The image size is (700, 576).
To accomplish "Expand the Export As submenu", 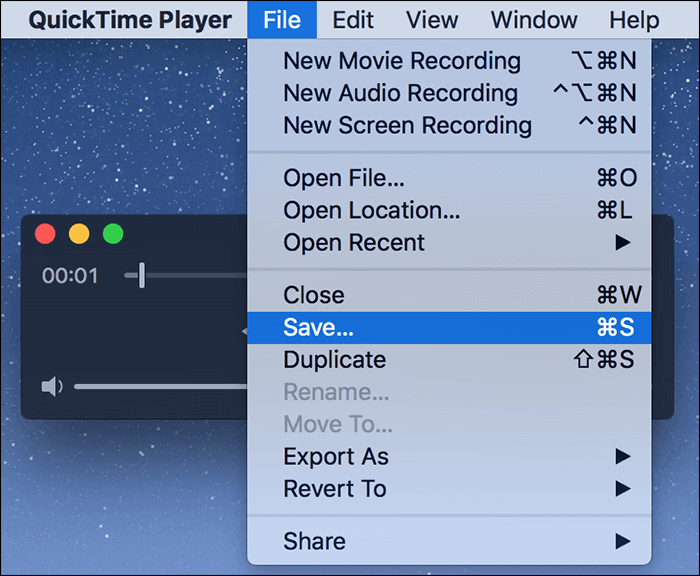I will point(449,456).
